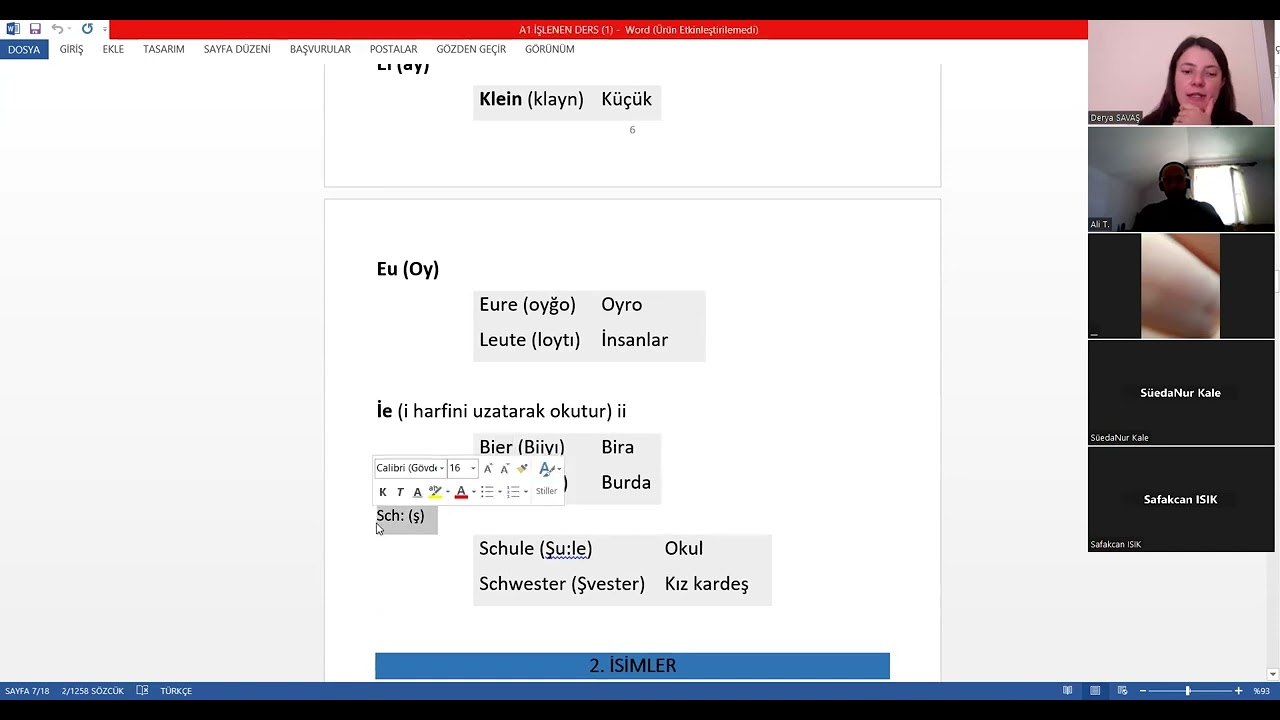Expand the undo history arrow

[x=70, y=29]
